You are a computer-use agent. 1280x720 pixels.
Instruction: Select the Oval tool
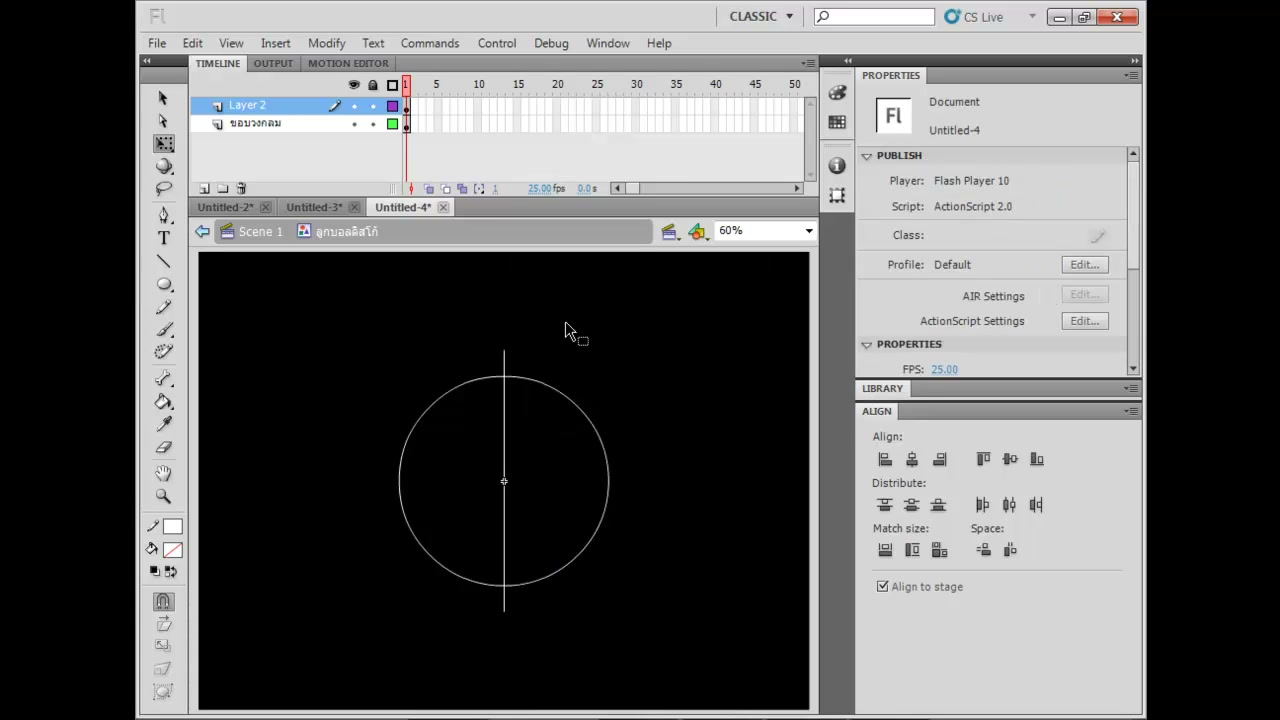[x=164, y=284]
